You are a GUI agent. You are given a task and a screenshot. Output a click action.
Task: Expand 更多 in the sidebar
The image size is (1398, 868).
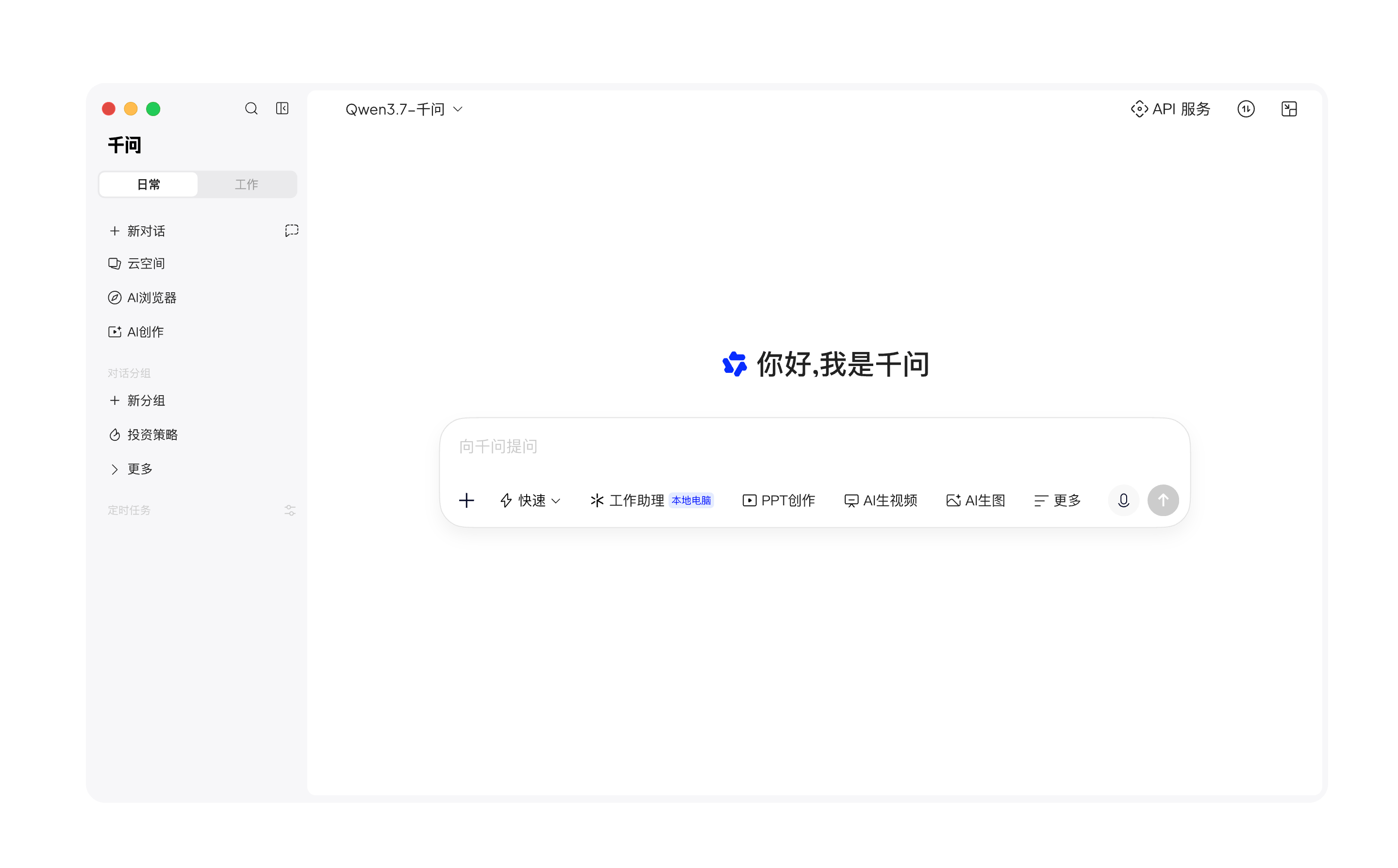(131, 469)
